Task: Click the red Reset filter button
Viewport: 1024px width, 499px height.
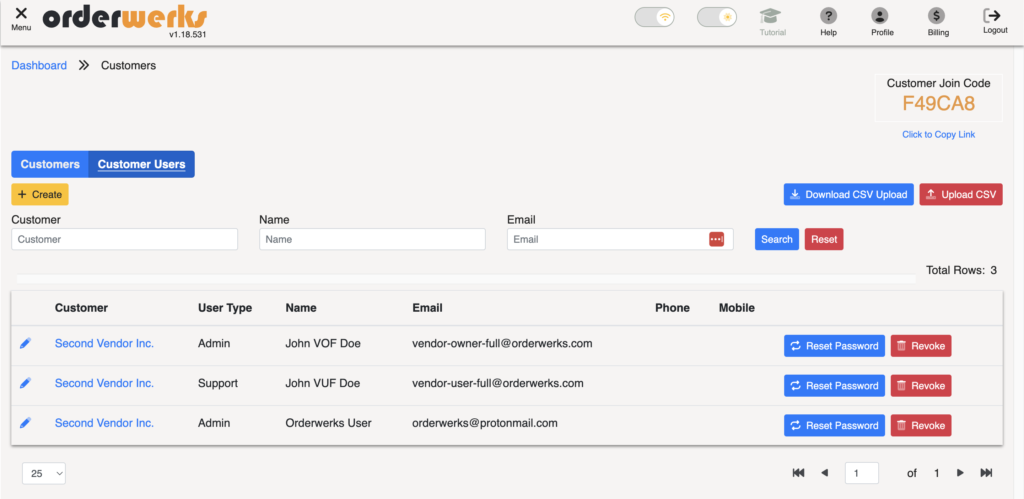Action: click(824, 239)
